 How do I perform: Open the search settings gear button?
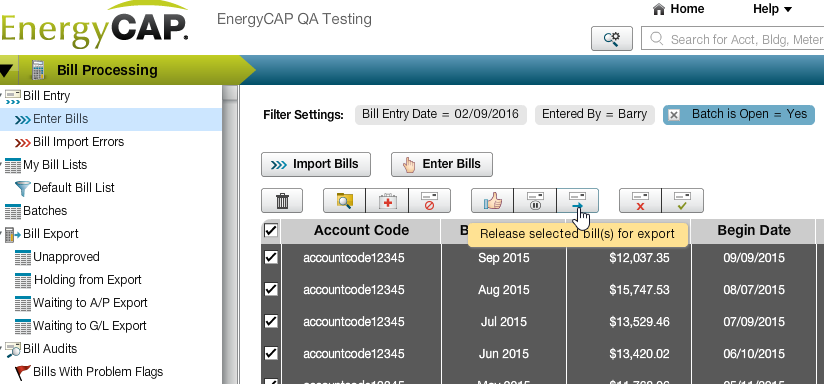pos(612,39)
